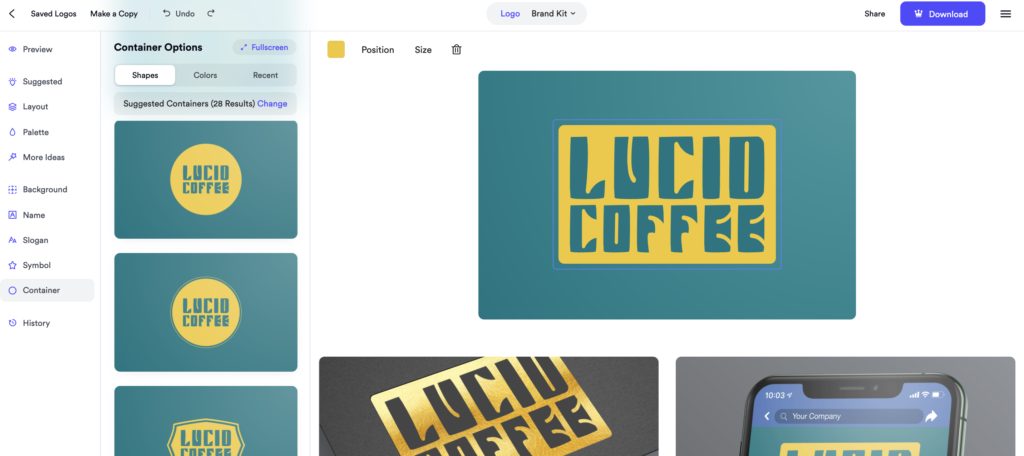The image size is (1024, 456).
Task: Click the Symbol star icon
Action: pos(12,265)
